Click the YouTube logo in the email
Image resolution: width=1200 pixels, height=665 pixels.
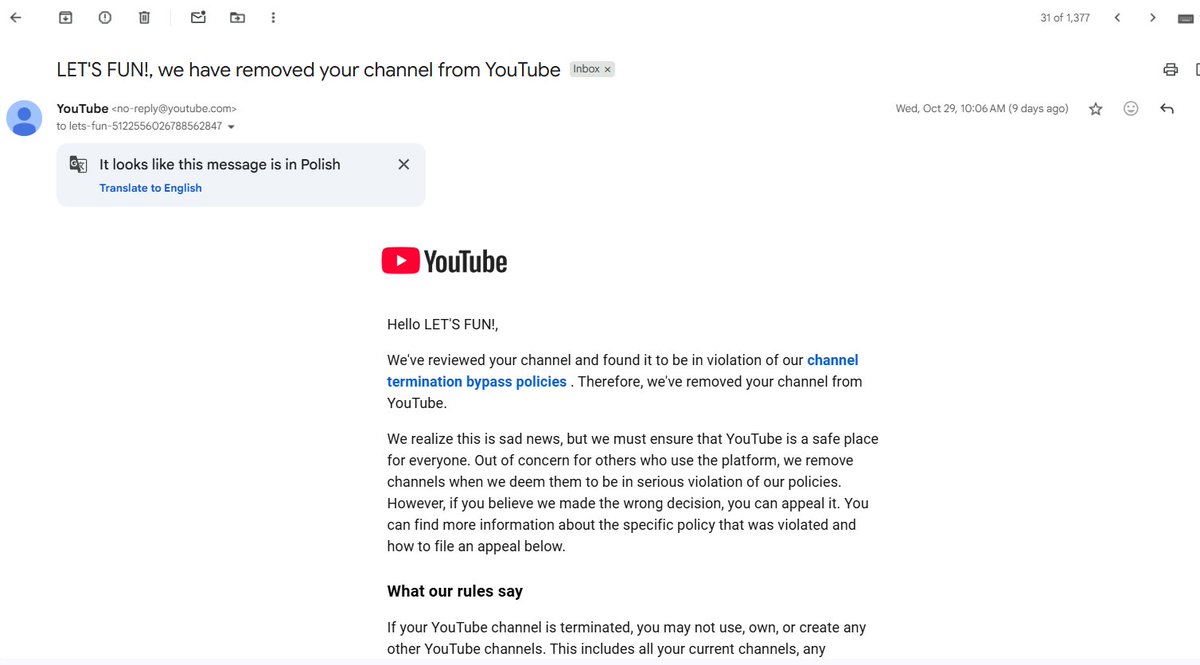tap(444, 261)
